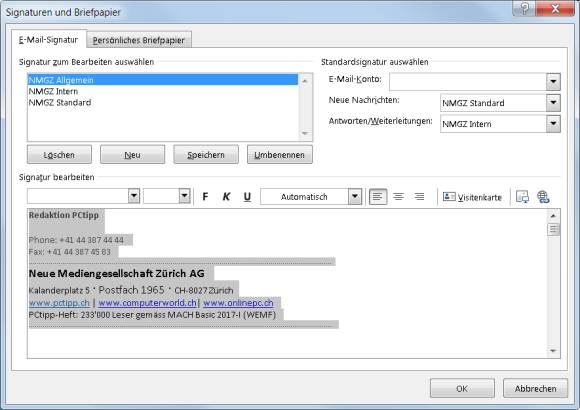This screenshot has width=580, height=410.
Task: Open the font name dropdown
Action: pyautogui.click(x=134, y=196)
